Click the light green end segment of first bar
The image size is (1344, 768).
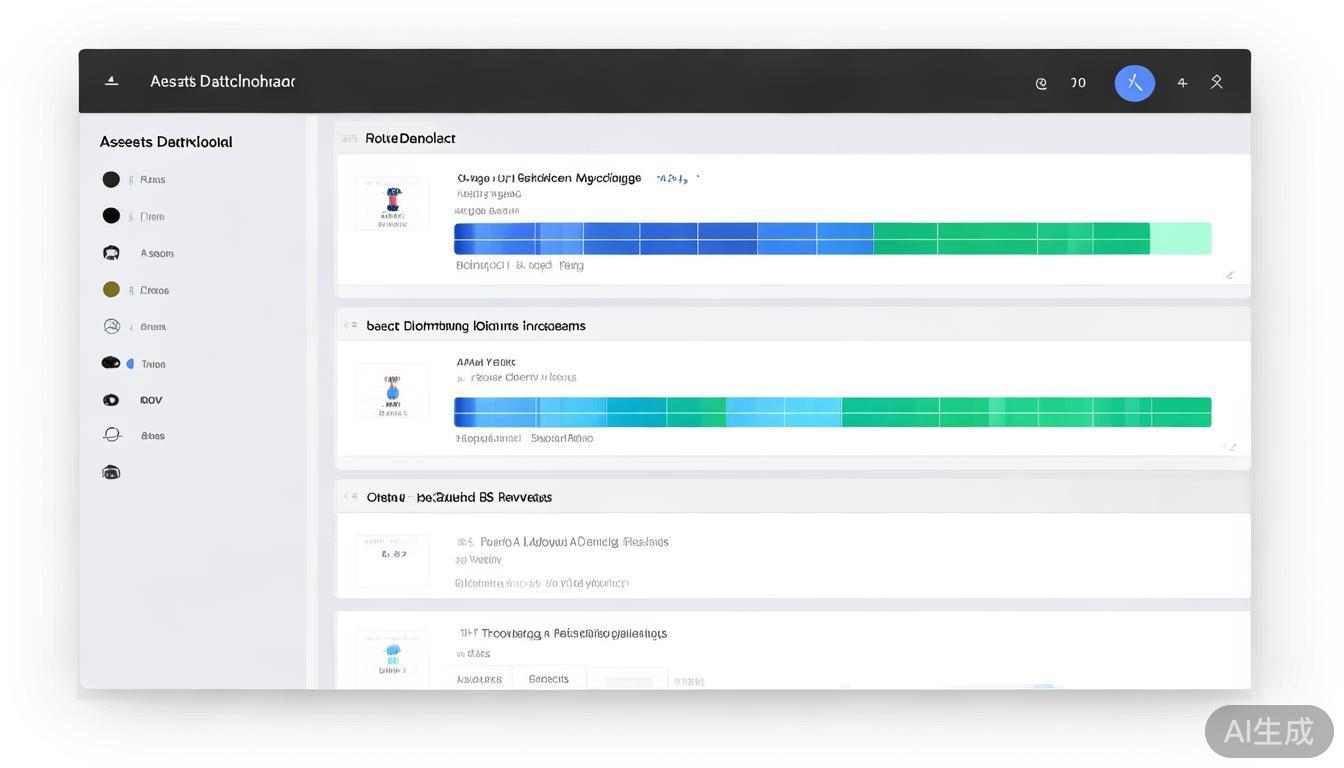(1180, 239)
